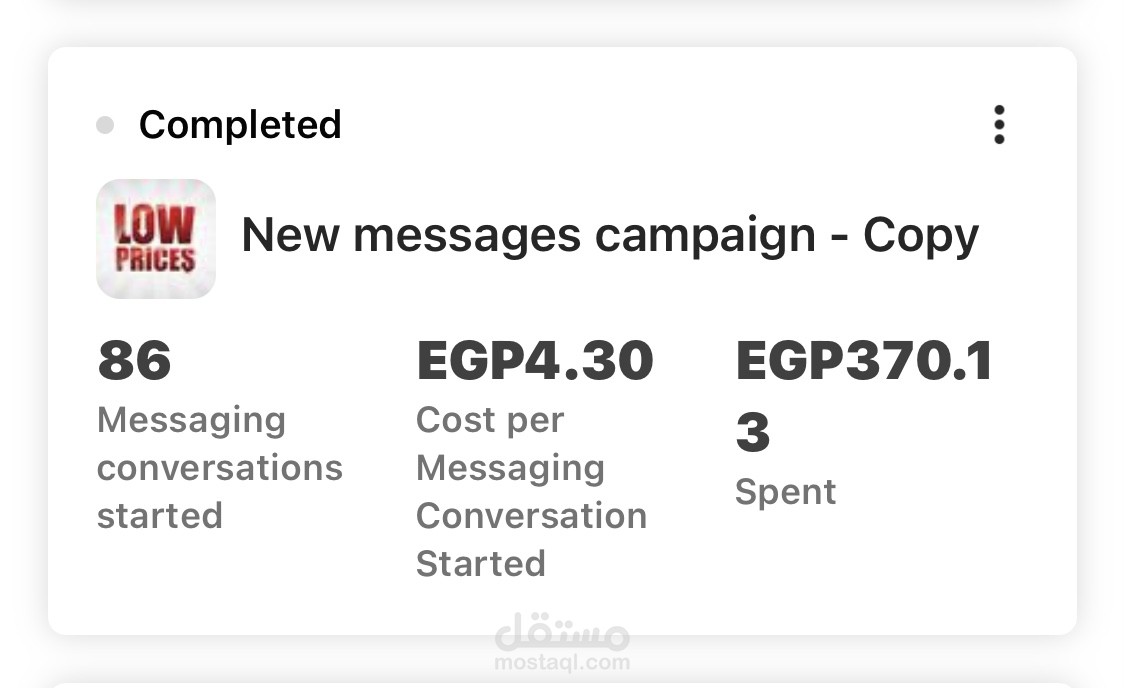1125x688 pixels.
Task: Click the gray status dot beside Completed
Action: tap(105, 126)
